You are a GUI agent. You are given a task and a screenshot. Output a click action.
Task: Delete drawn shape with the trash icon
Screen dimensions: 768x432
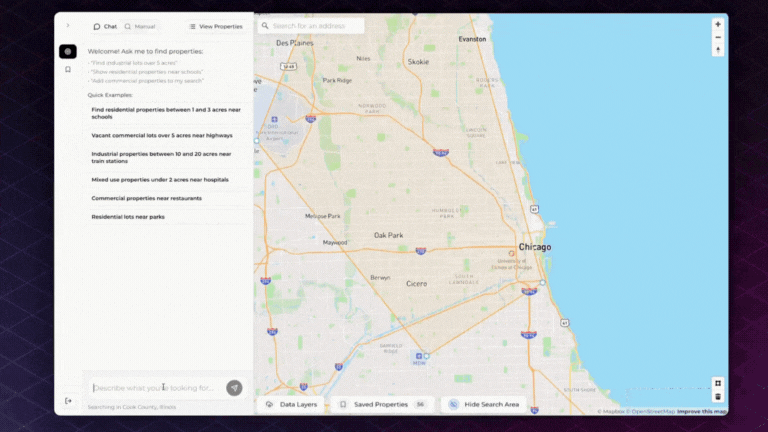point(718,396)
